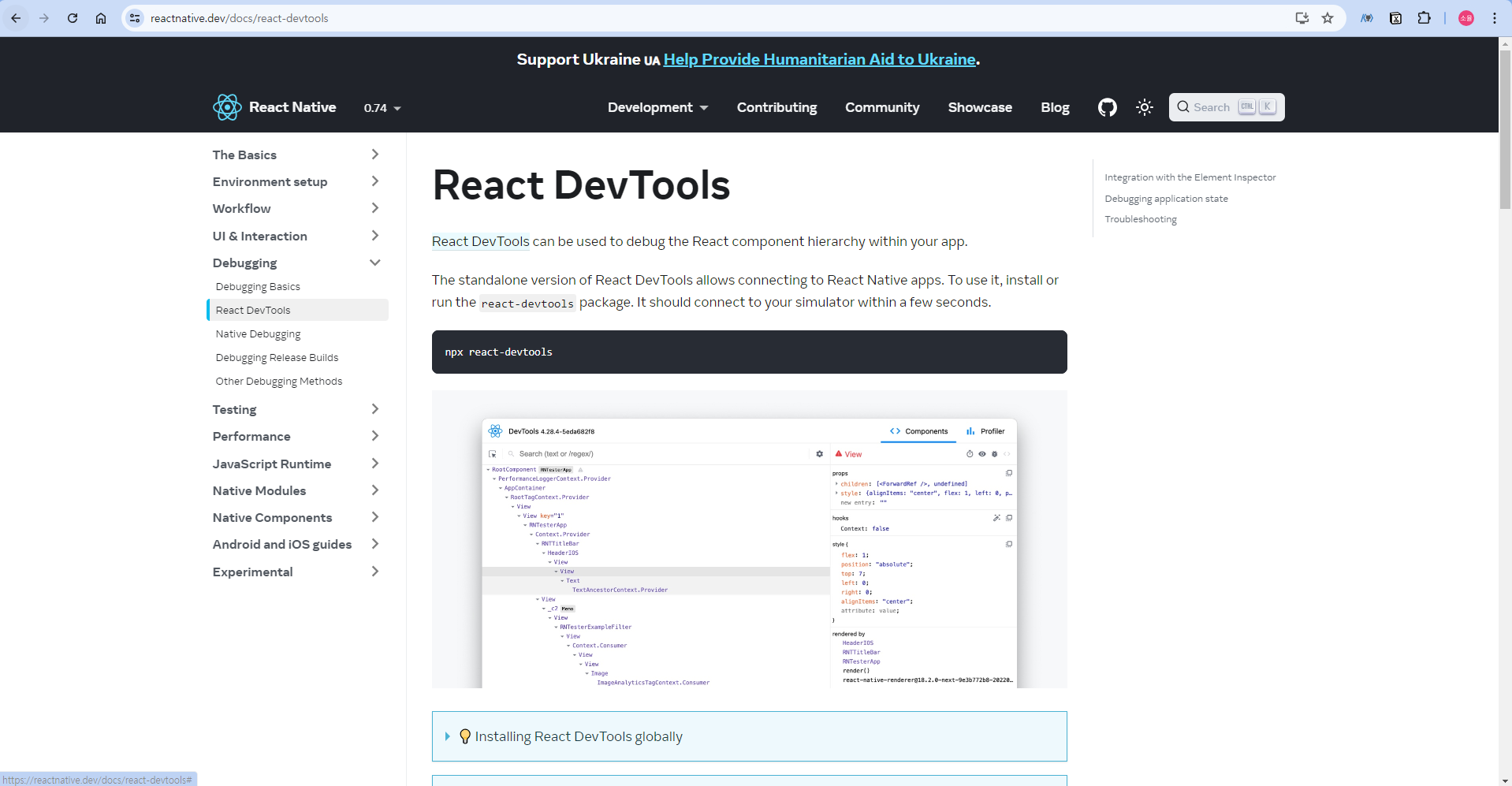Click the search magnifier icon
The height and width of the screenshot is (786, 1512).
tap(1183, 107)
